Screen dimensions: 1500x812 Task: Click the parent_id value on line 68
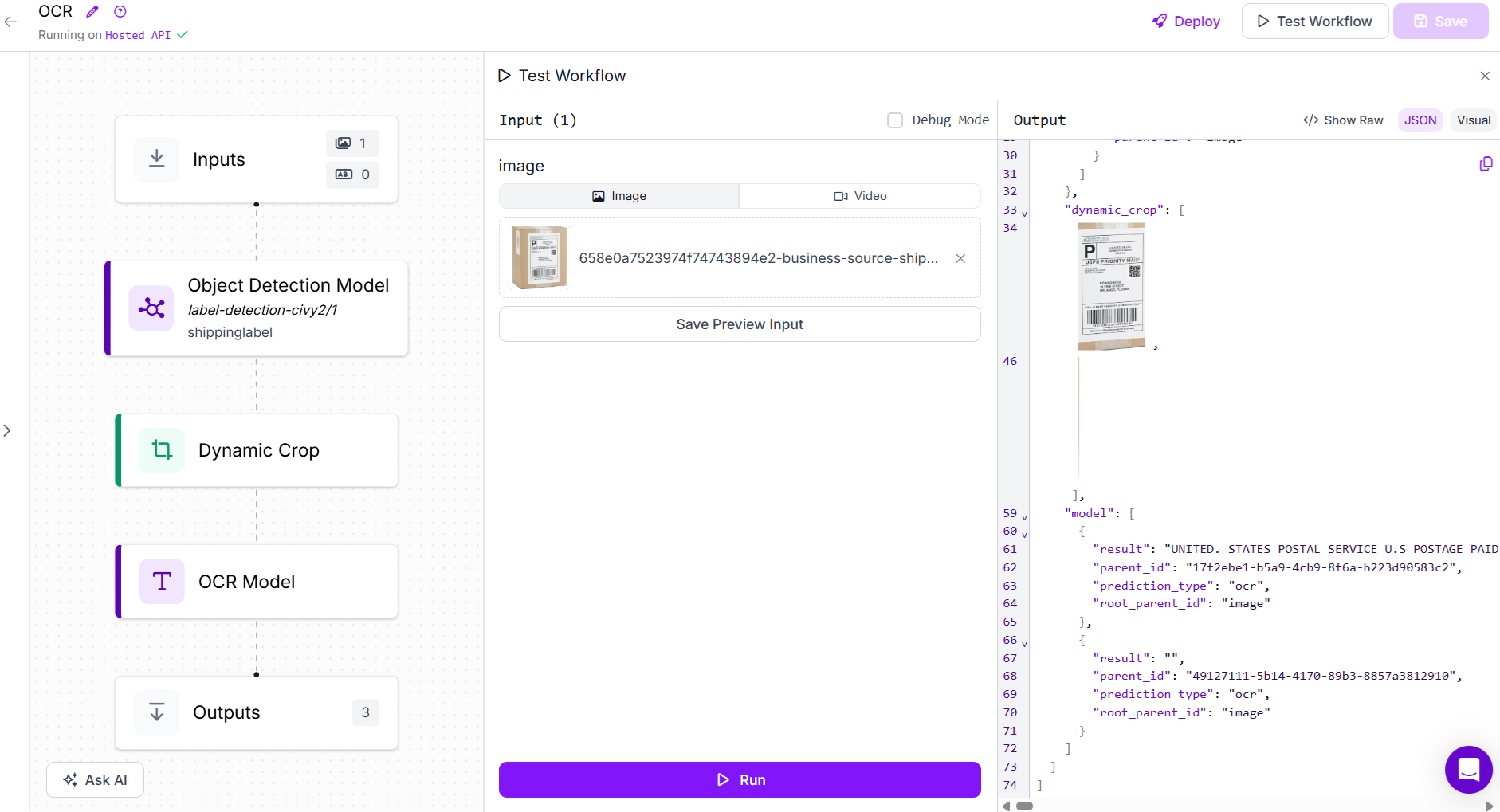click(x=1321, y=676)
